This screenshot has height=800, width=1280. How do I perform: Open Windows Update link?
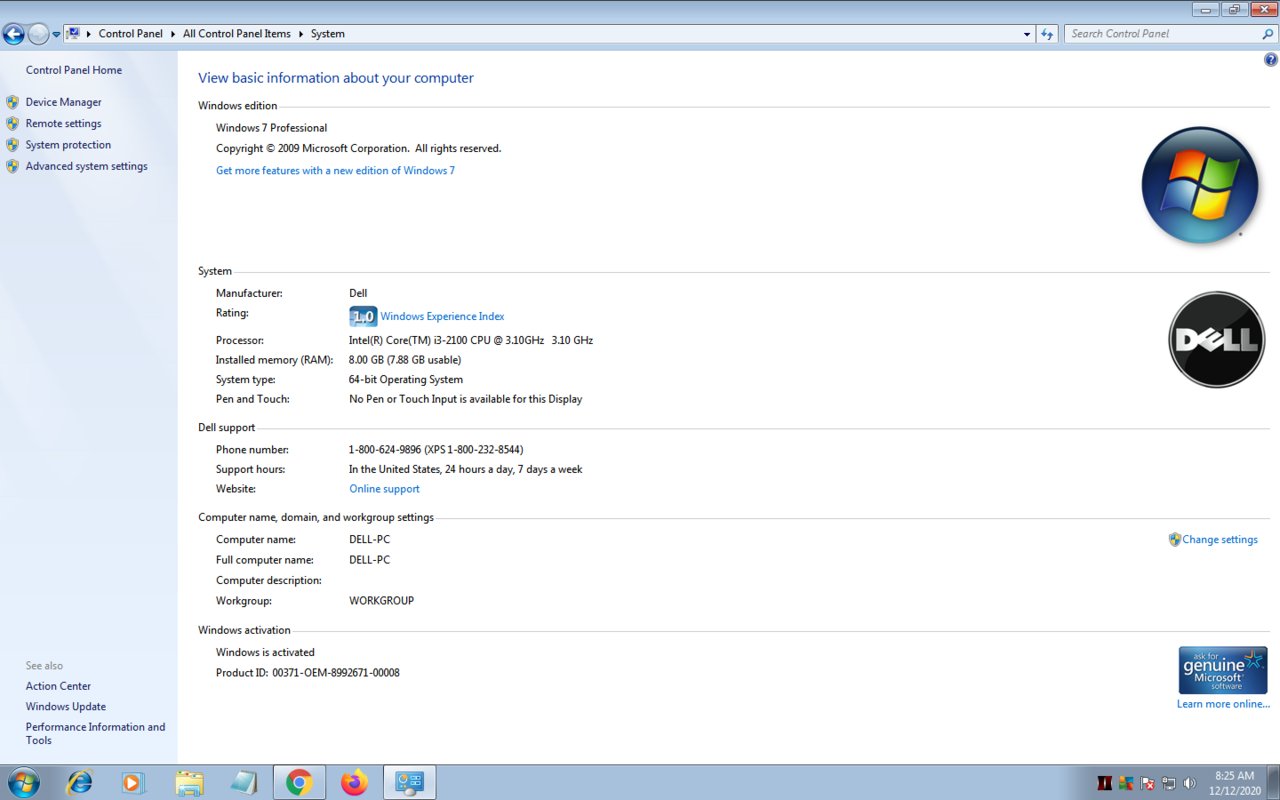66,707
